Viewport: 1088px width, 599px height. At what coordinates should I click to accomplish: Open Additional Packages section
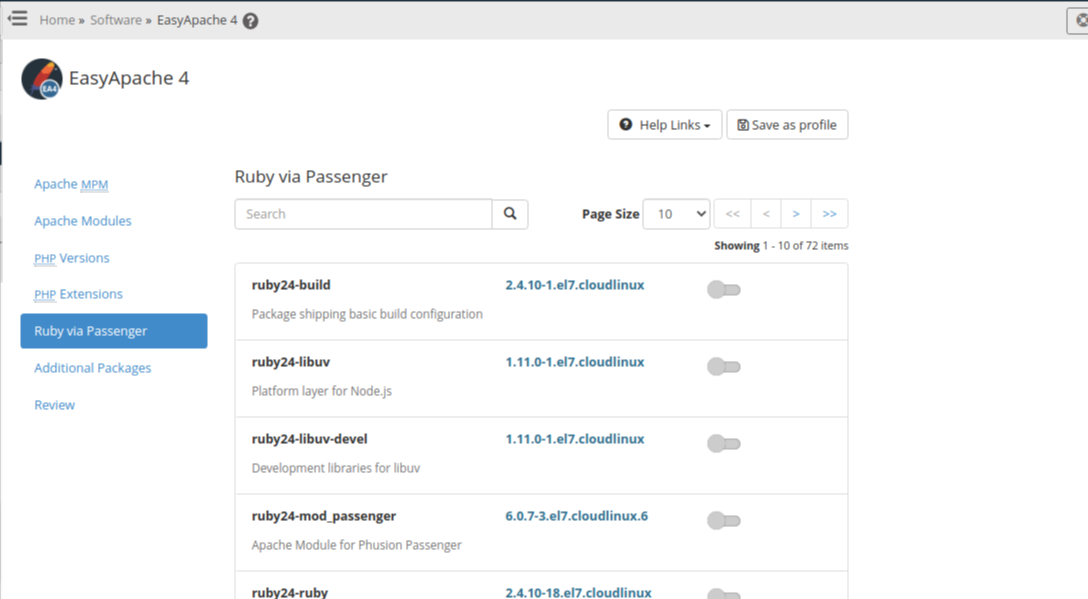coord(92,368)
